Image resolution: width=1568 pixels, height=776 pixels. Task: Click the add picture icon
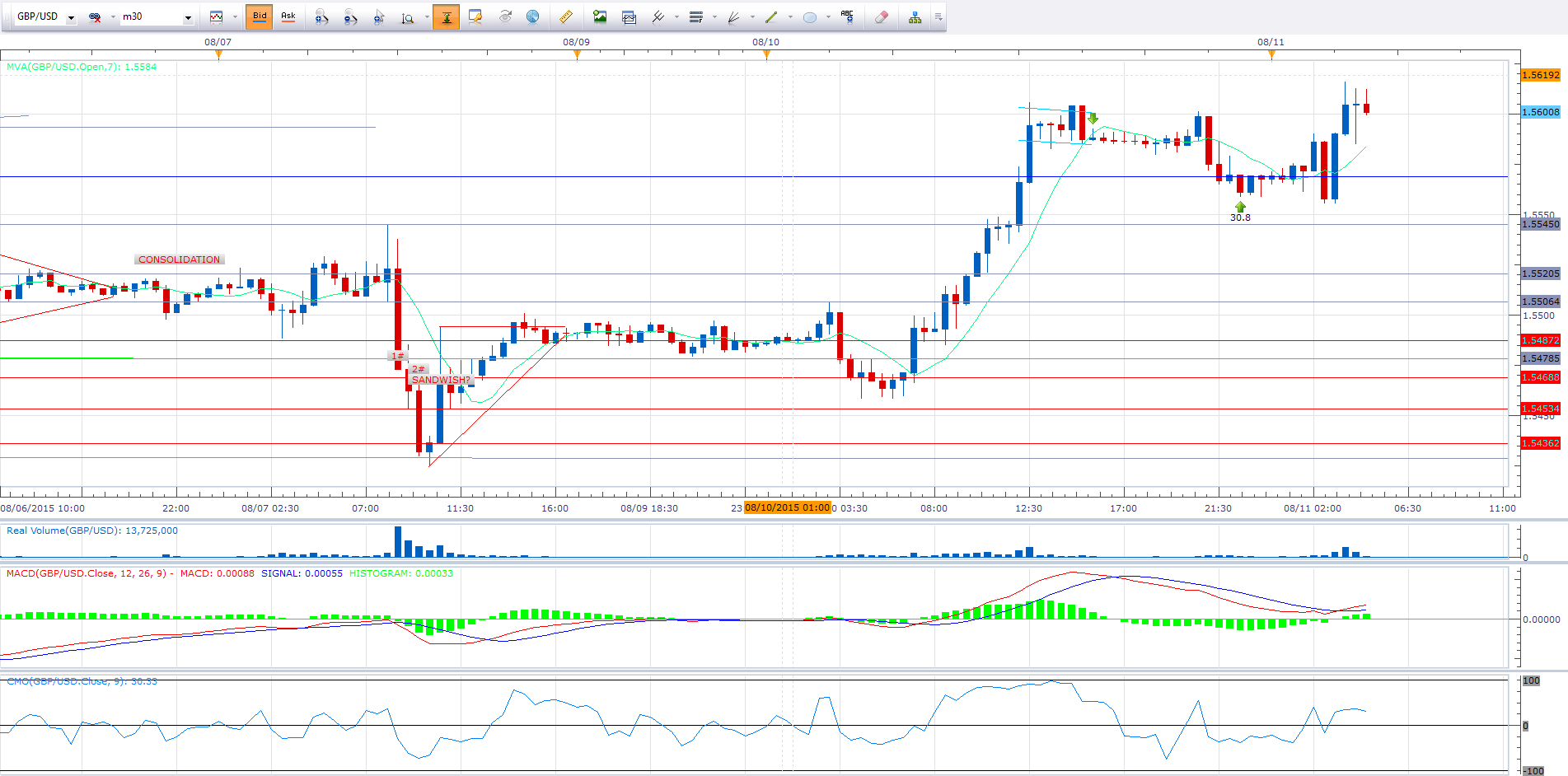[600, 17]
